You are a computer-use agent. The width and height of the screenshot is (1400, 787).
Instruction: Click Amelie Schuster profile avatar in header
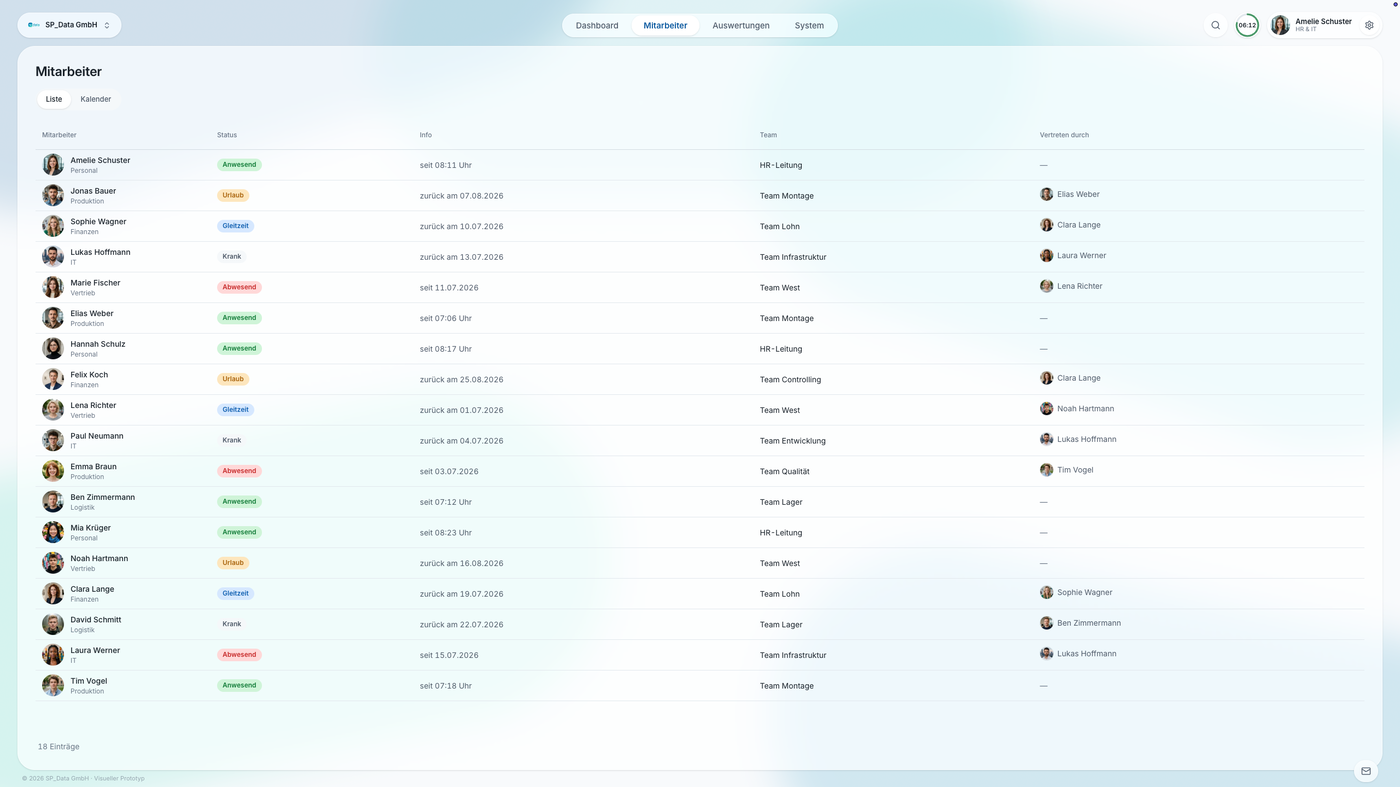(1280, 25)
